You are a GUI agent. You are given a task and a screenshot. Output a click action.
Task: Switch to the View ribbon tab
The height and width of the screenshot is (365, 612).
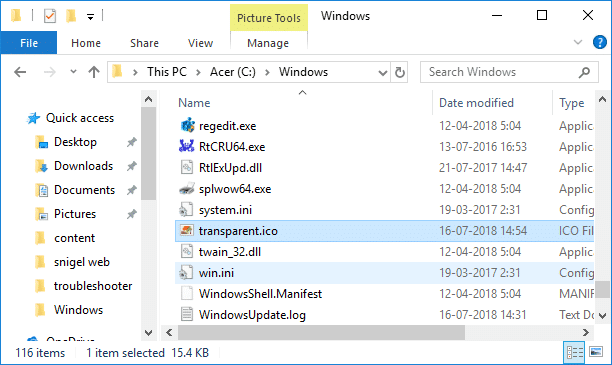(200, 43)
